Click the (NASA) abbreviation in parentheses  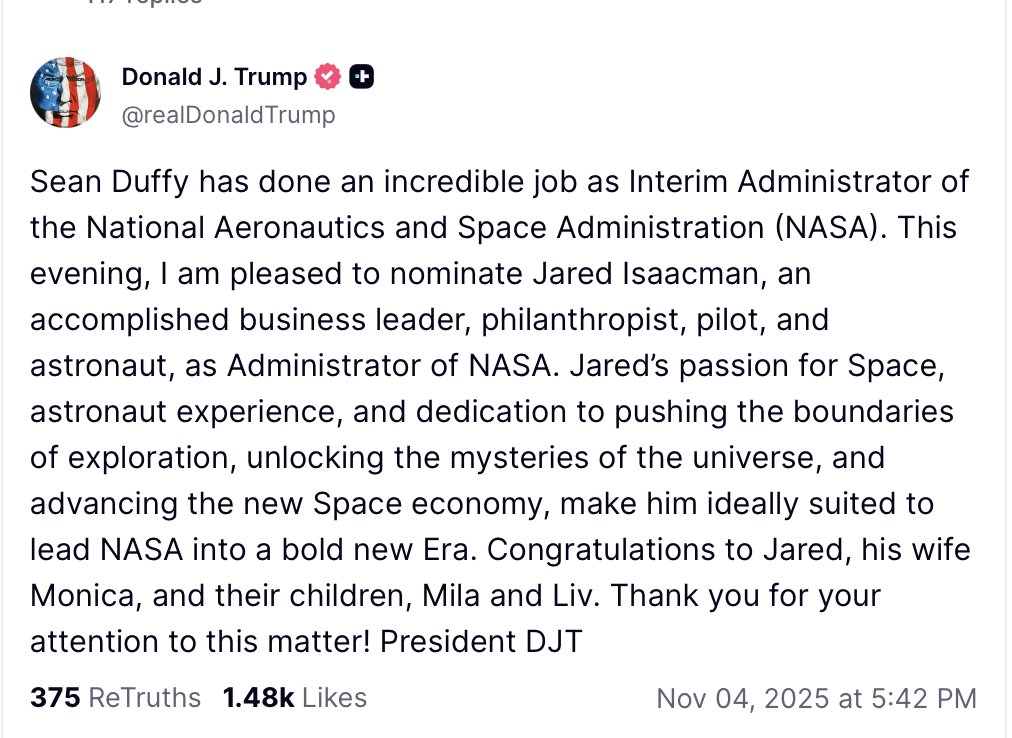[829, 228]
